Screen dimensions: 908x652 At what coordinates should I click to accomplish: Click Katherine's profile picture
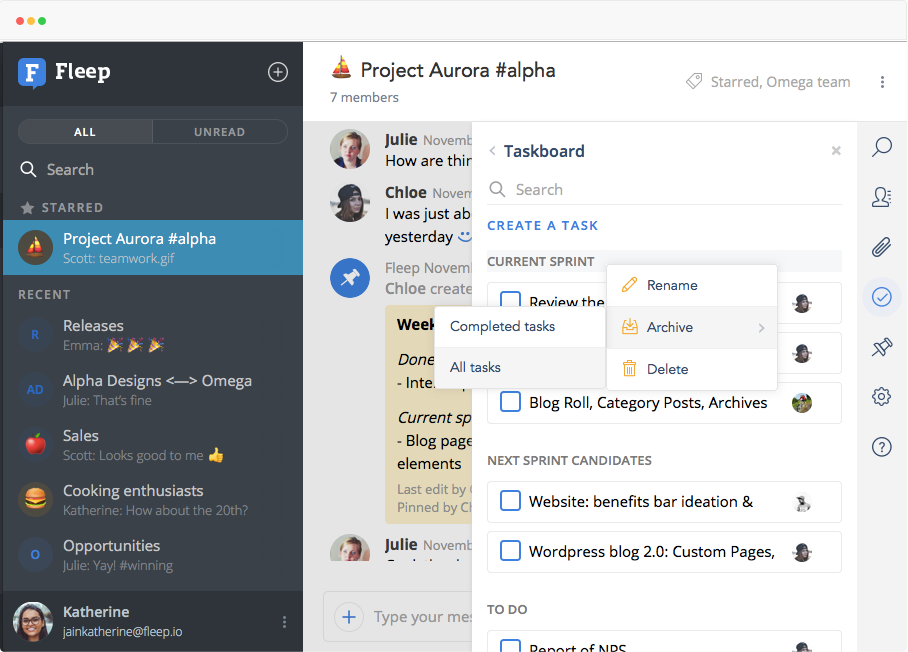[x=33, y=621]
